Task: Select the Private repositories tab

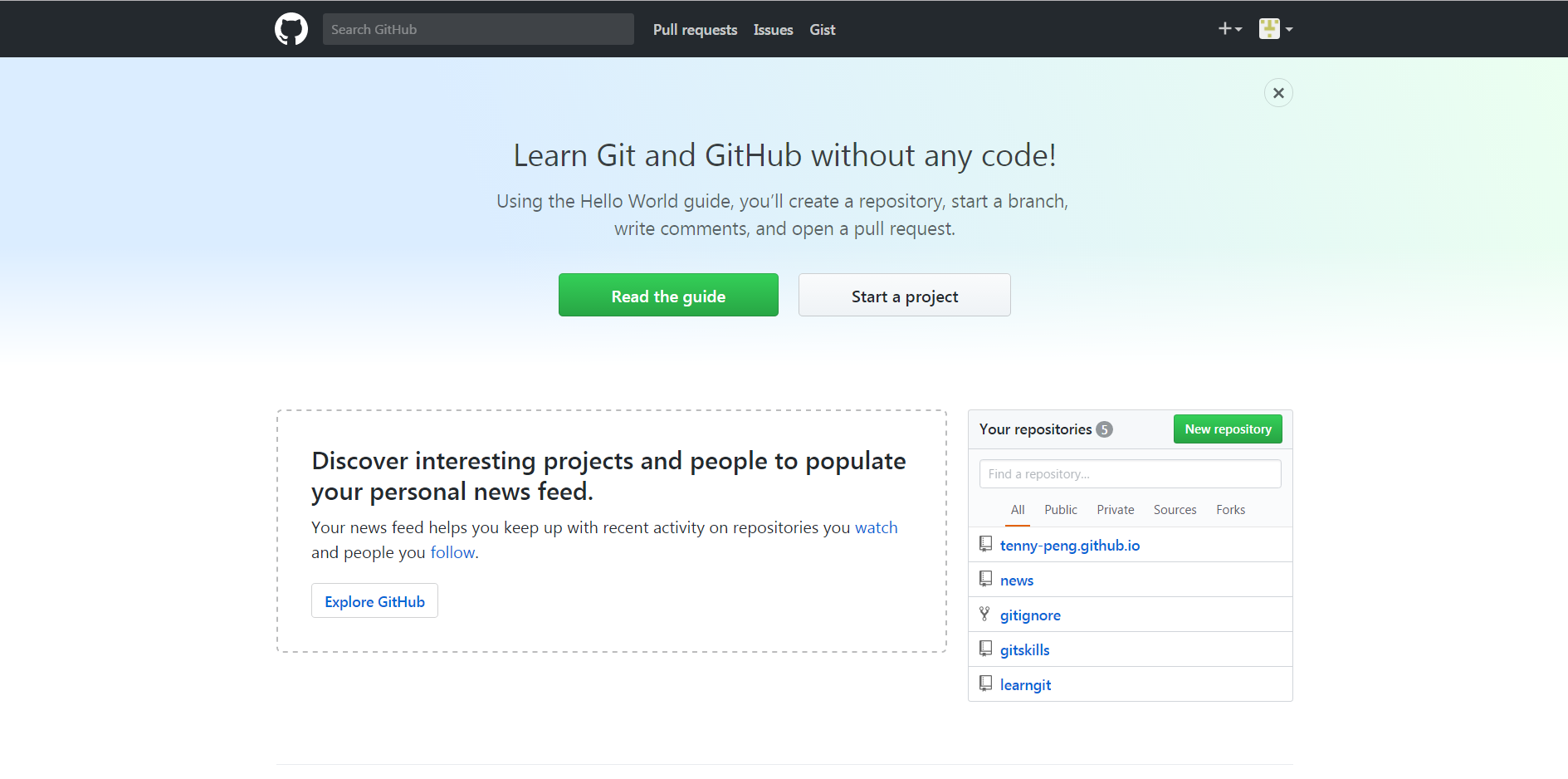Action: 1116,510
